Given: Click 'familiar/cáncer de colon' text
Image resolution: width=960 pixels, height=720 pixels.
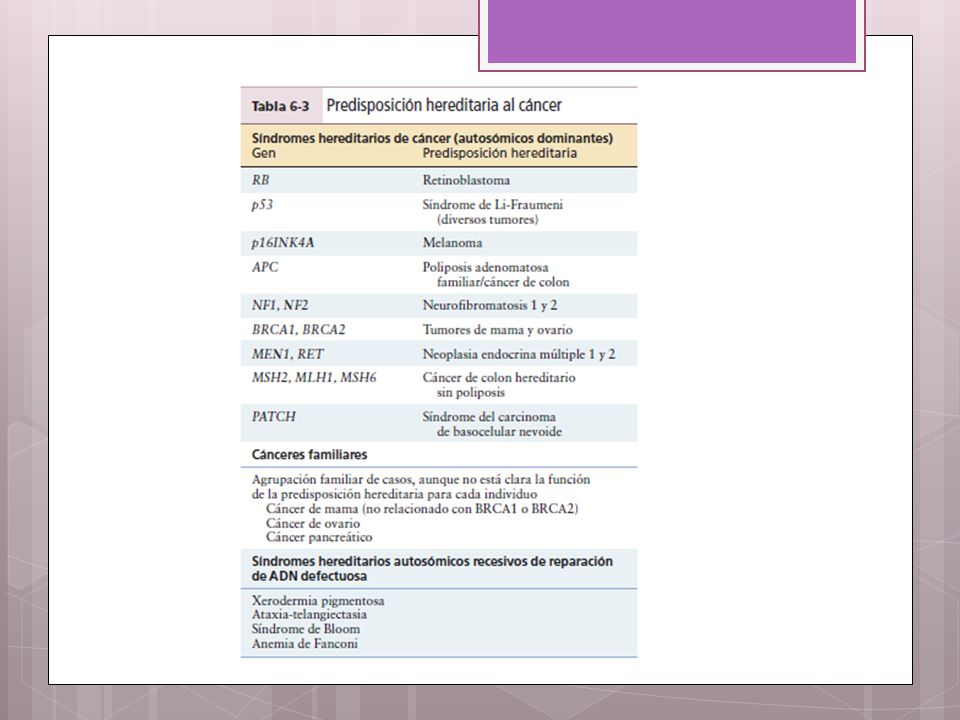Looking at the screenshot, I should 503,282.
